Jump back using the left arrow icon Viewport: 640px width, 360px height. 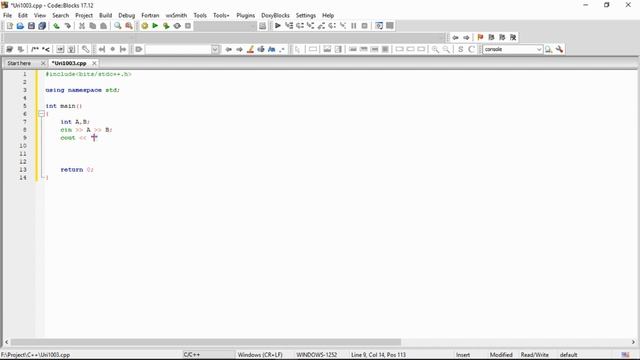tap(455, 37)
